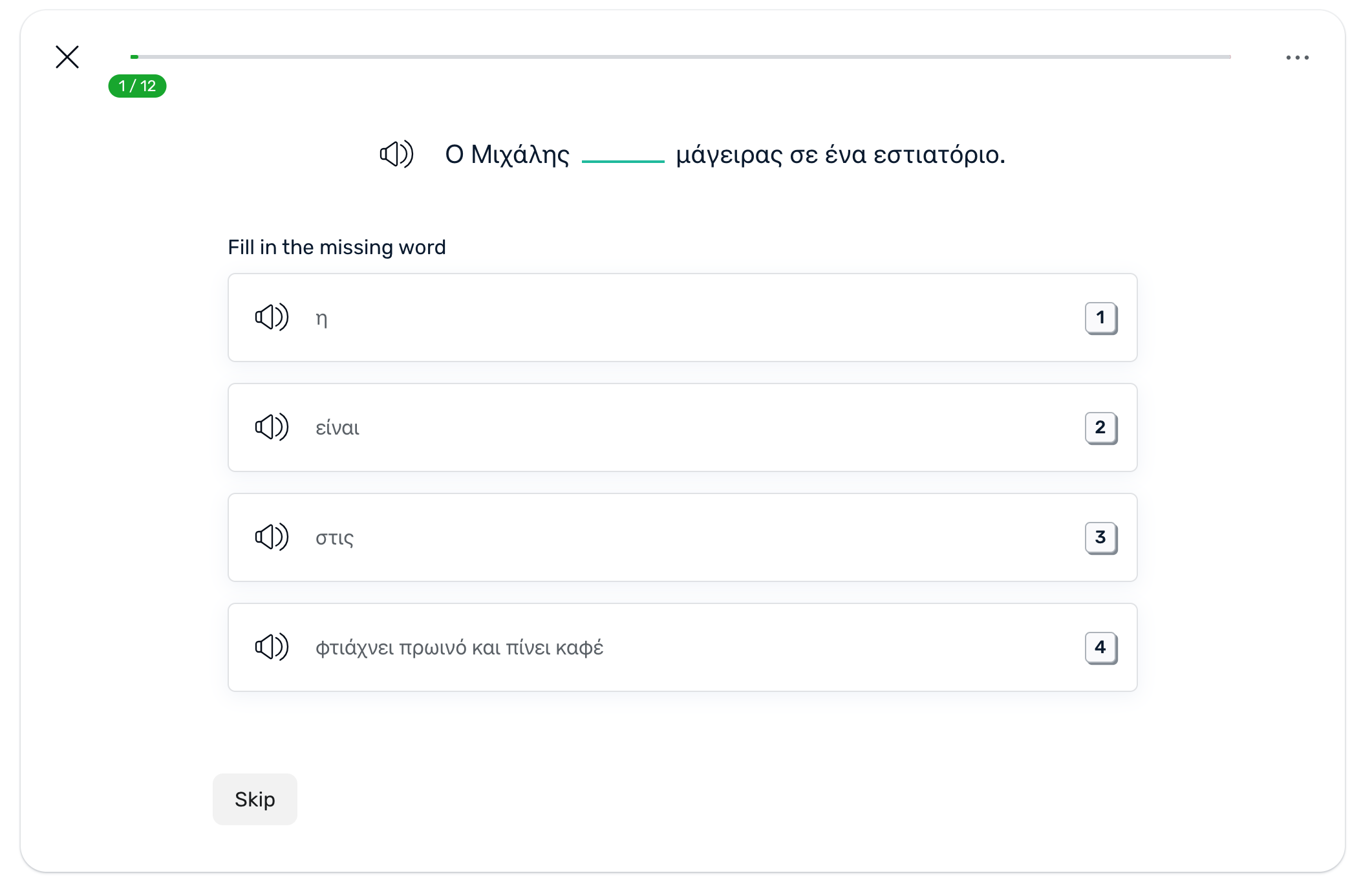
Task: Play pronunciation of option στις
Action: click(x=272, y=537)
